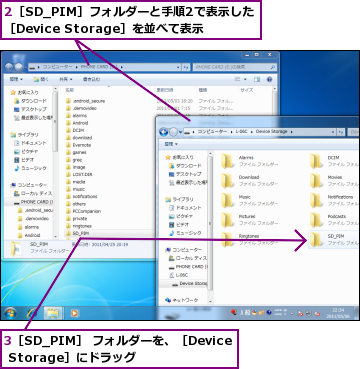Select the Alarms folder in Device Storage
360x369 pixels.
pyautogui.click(x=251, y=161)
